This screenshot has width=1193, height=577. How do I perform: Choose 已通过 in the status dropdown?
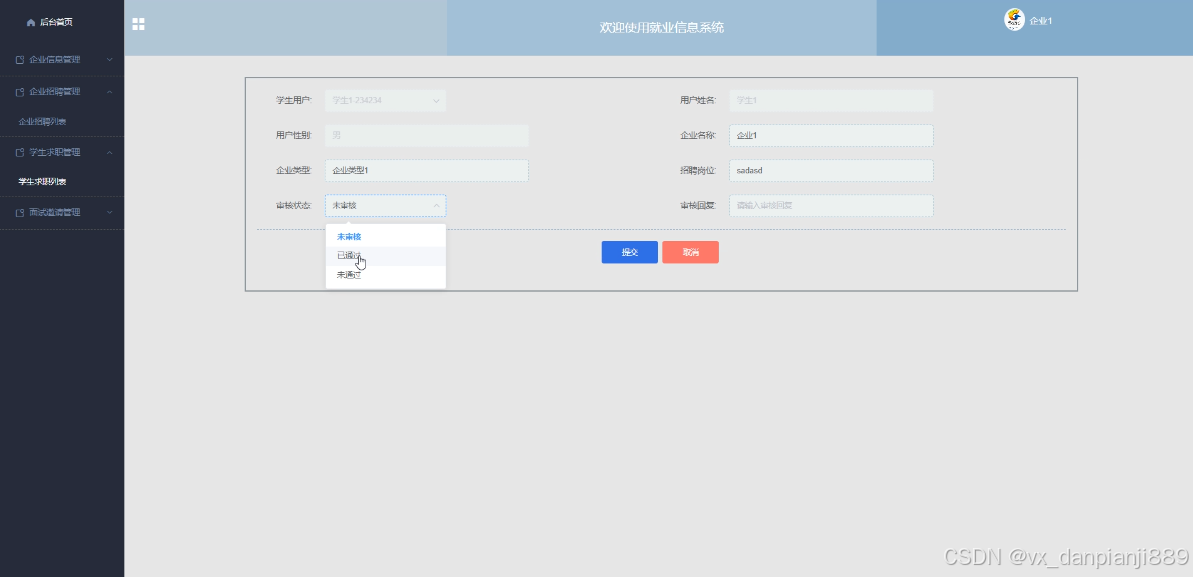click(386, 256)
